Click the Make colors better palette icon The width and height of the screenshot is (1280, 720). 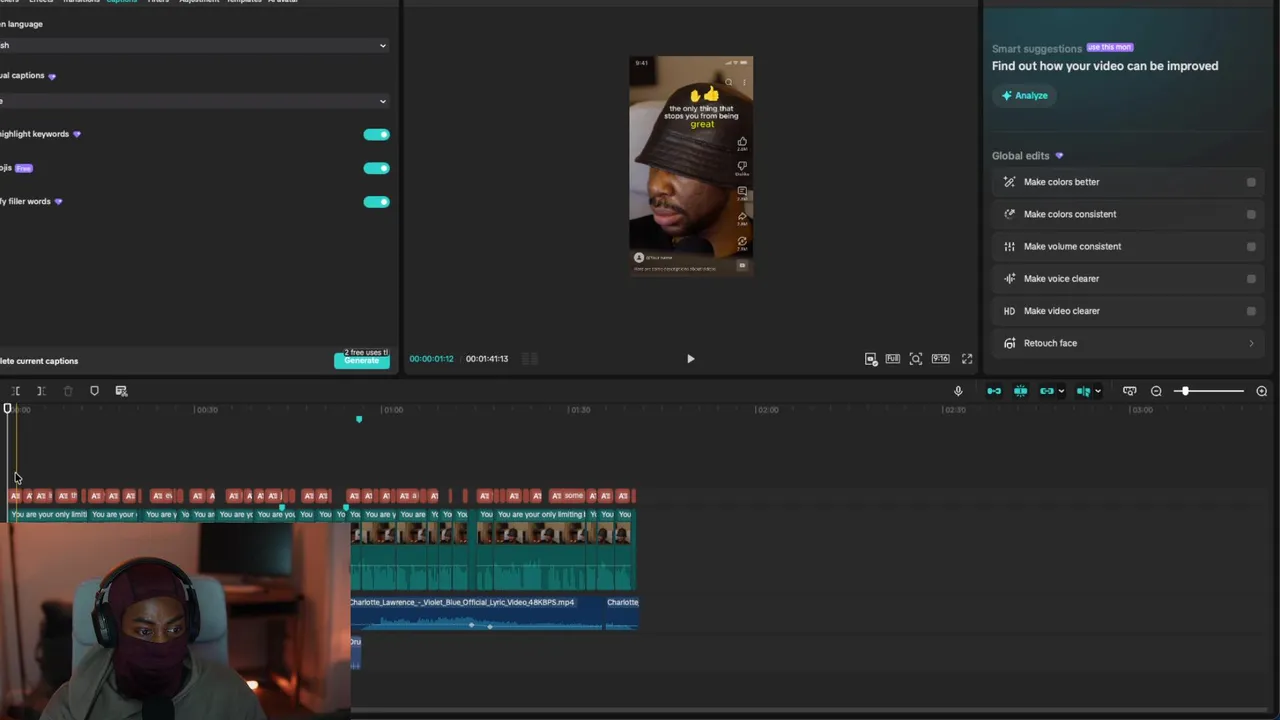[1009, 182]
